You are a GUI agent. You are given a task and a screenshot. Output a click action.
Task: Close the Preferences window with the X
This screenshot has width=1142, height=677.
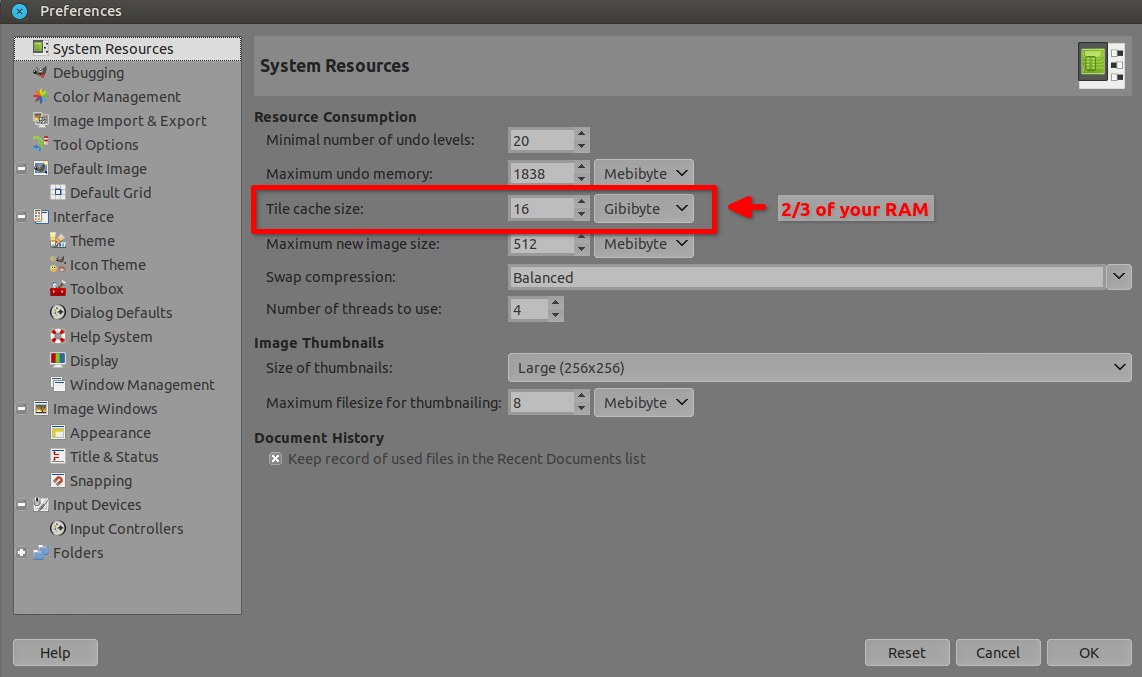tap(20, 11)
